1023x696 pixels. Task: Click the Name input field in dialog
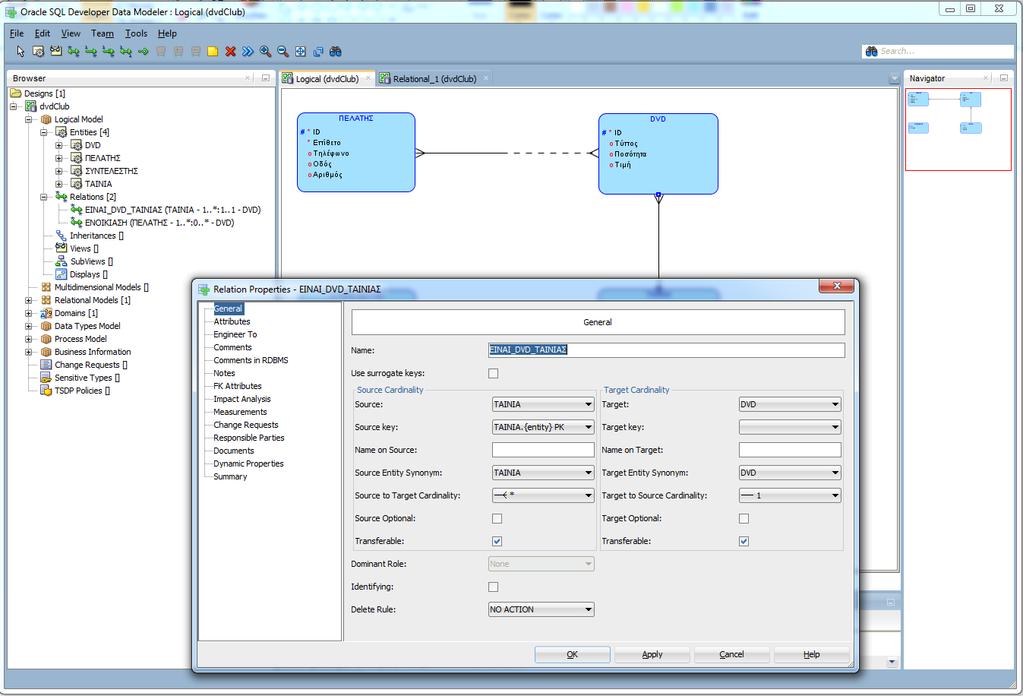(666, 350)
